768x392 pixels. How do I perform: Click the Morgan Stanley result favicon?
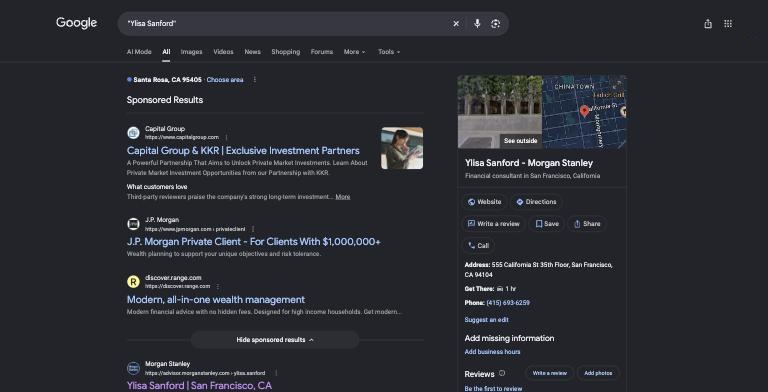click(x=133, y=368)
